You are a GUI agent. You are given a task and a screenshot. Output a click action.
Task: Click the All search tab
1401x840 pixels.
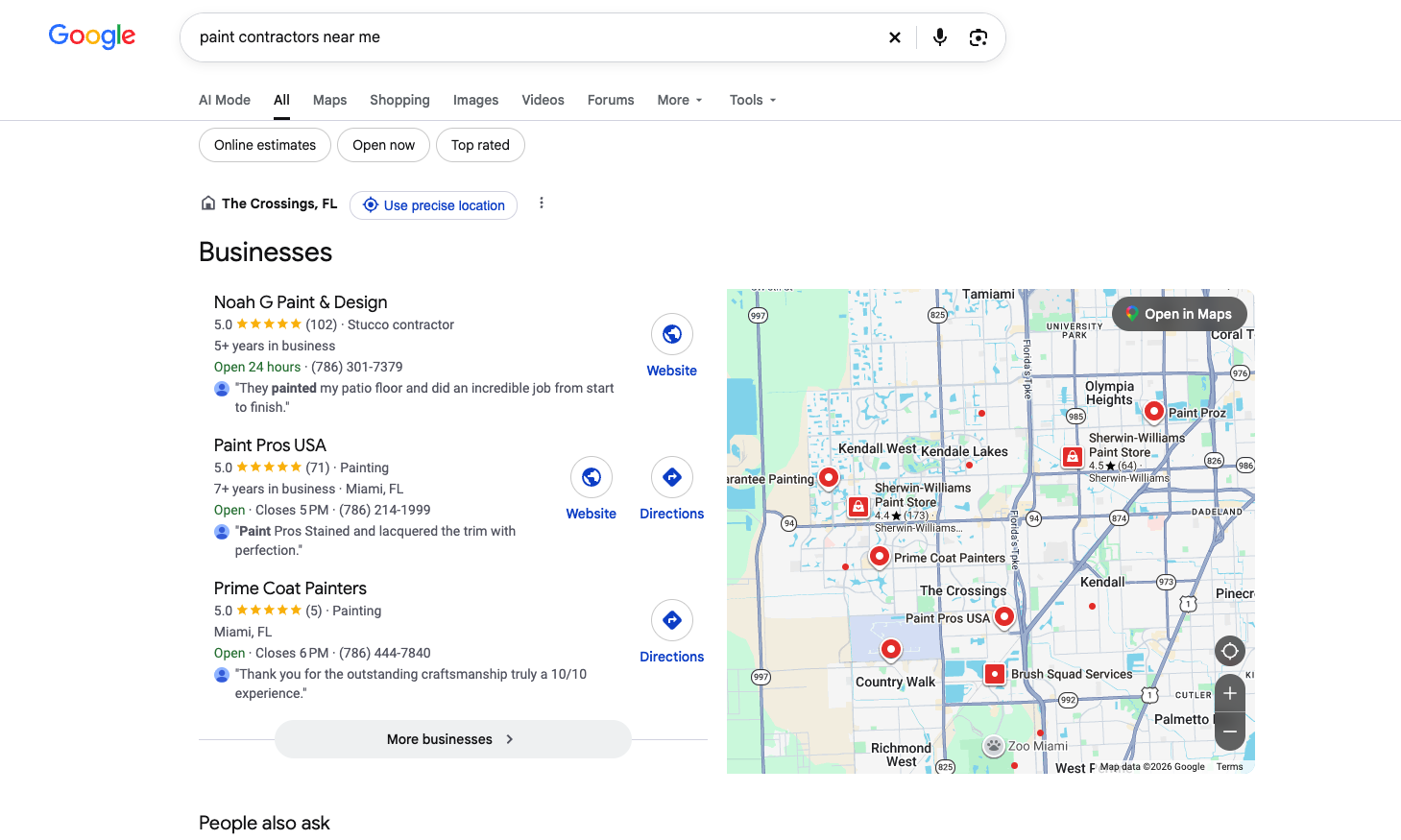pos(281,100)
